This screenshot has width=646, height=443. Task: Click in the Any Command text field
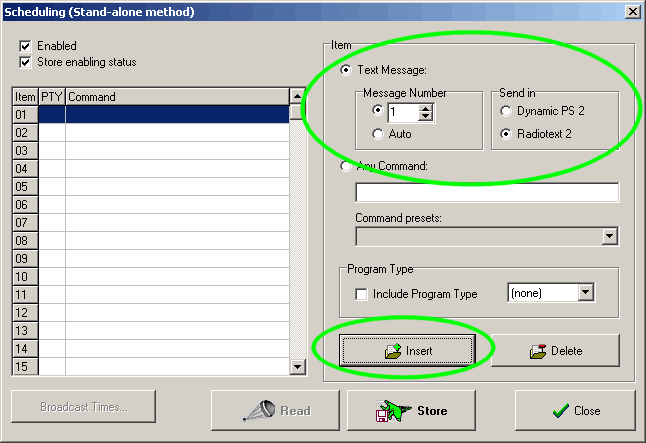pyautogui.click(x=487, y=192)
